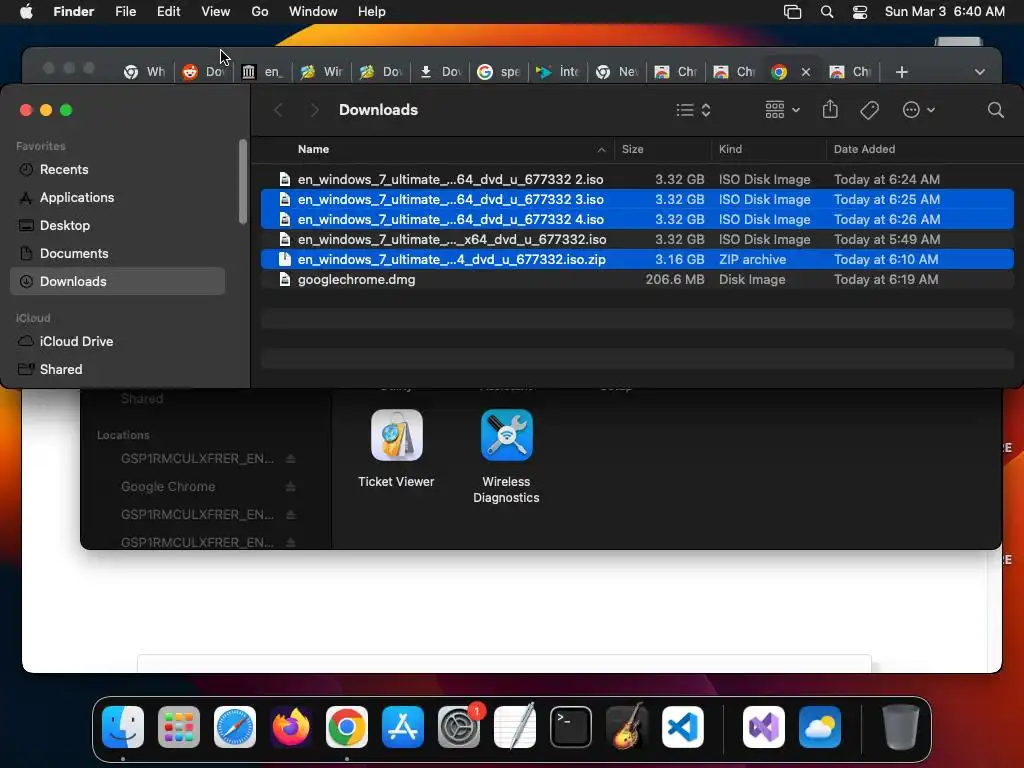Eject Google Chrome volume in back window
Image resolution: width=1024 pixels, height=768 pixels.
(291, 487)
